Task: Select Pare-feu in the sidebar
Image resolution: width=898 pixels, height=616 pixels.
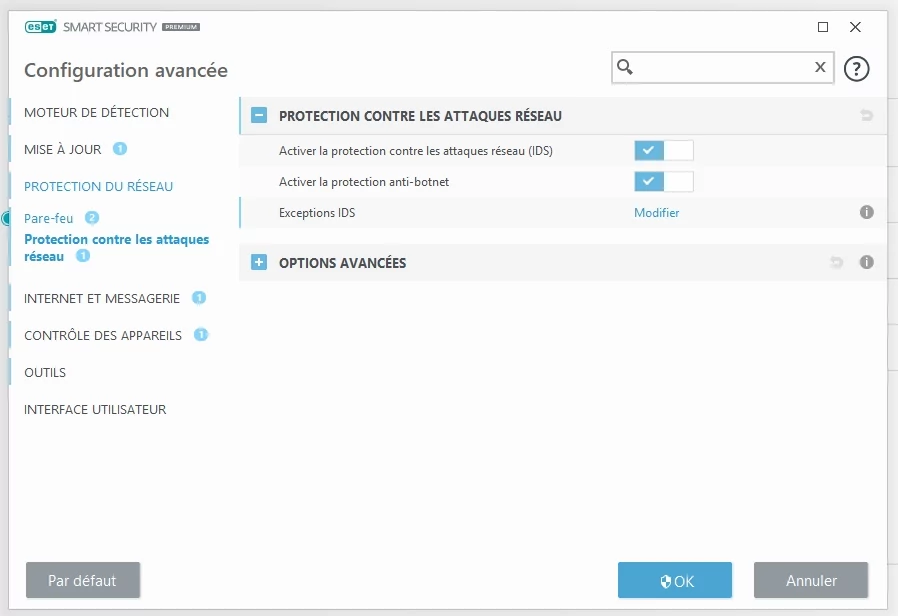Action: click(49, 218)
